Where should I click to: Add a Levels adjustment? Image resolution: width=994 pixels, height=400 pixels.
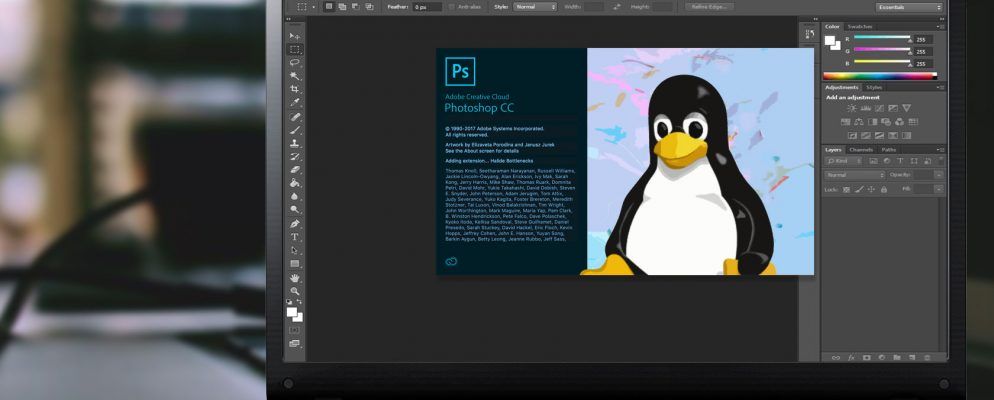click(x=865, y=108)
